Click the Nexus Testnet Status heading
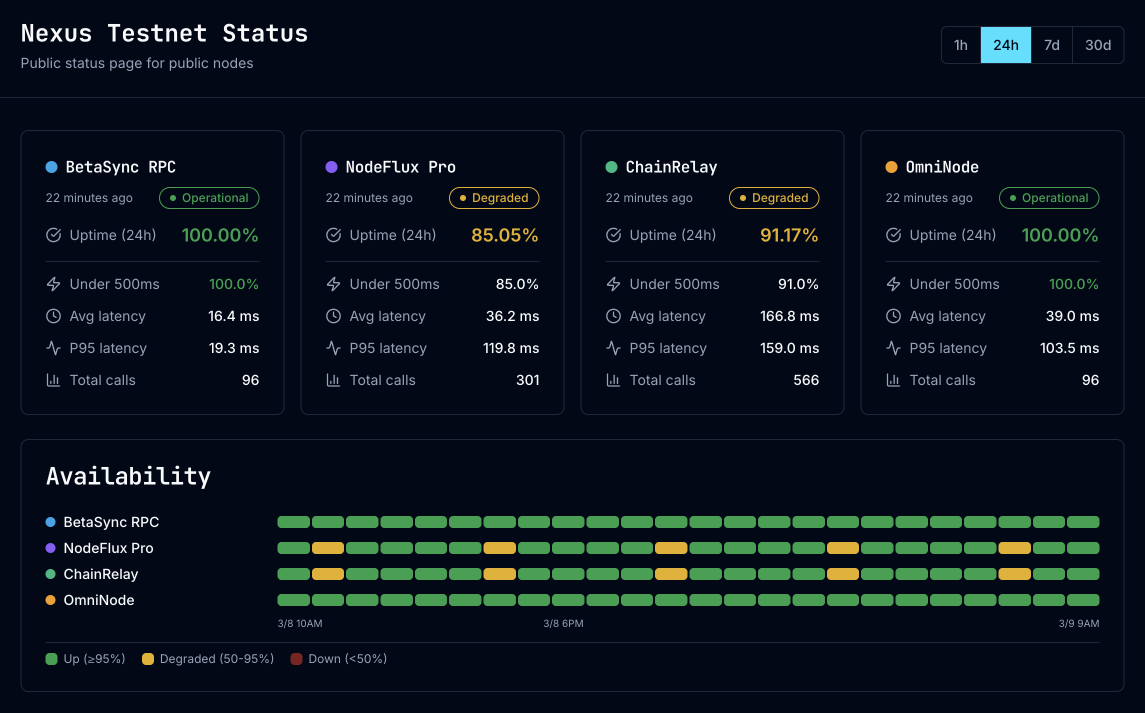Image resolution: width=1145 pixels, height=713 pixels. (164, 34)
